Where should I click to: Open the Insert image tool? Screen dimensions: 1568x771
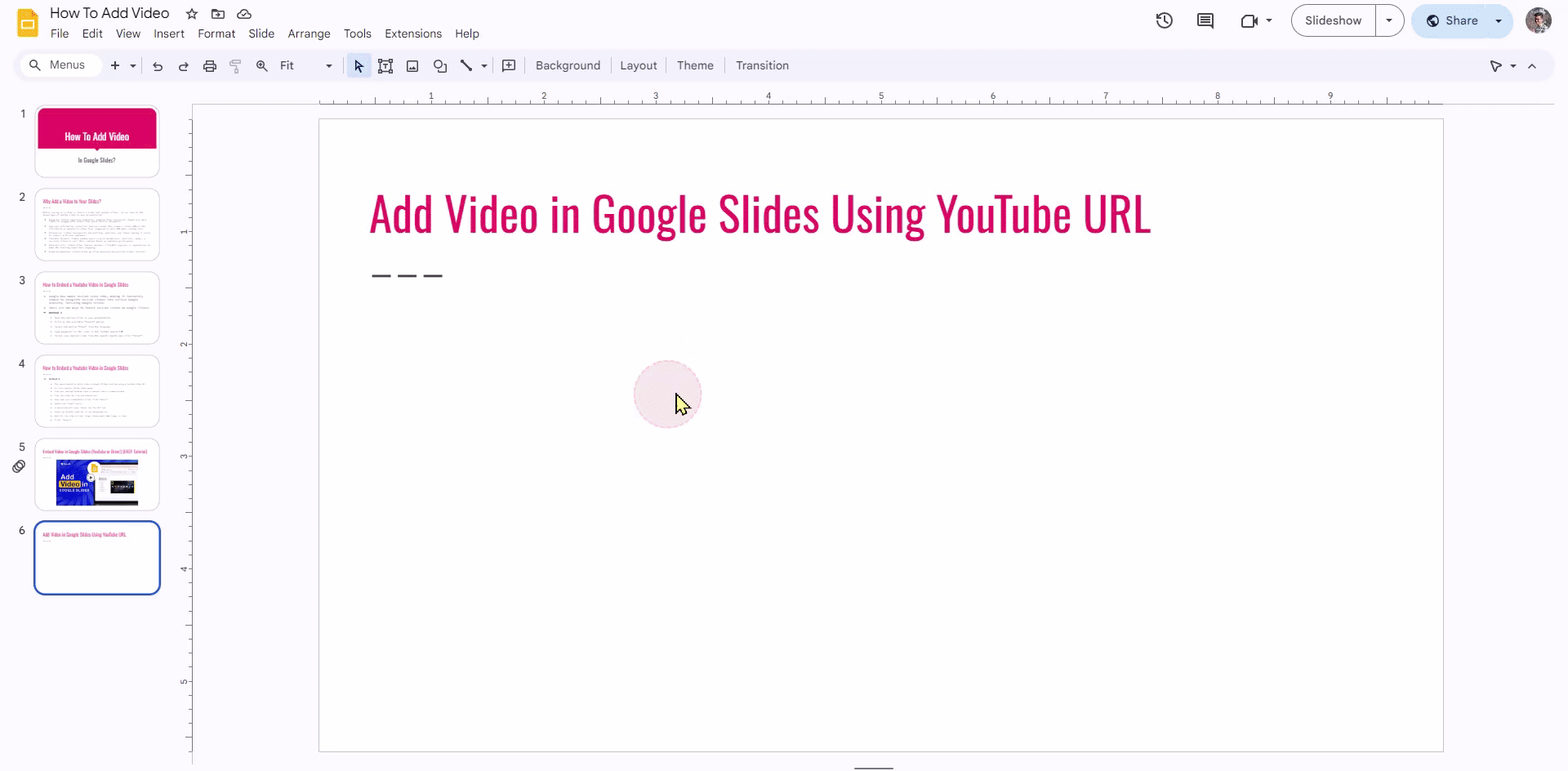pyautogui.click(x=412, y=65)
